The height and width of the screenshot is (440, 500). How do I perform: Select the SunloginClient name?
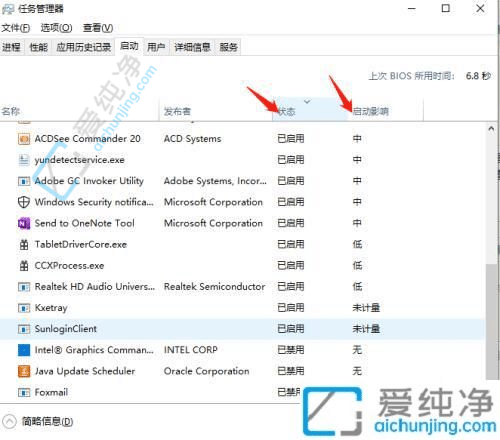66,329
